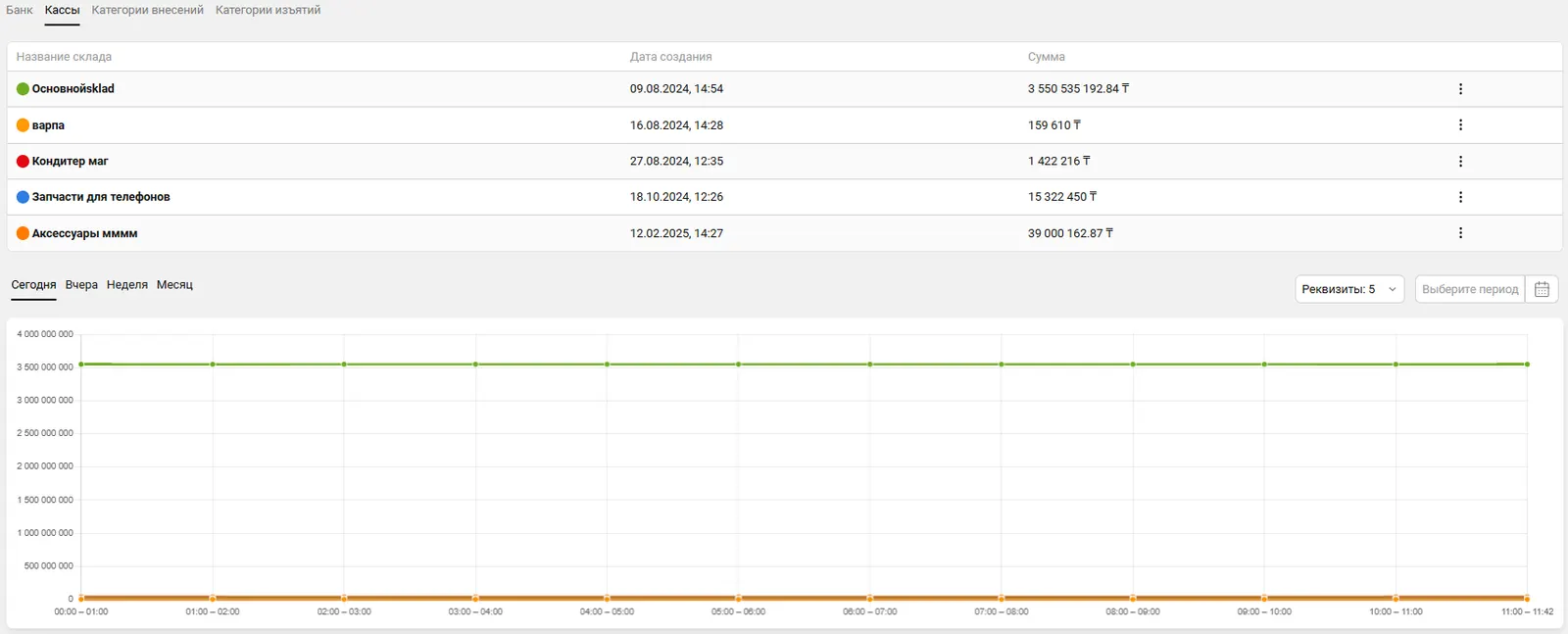Click the calendar icon beside period field
Screen dimensions: 1568x634
pos(1542,289)
